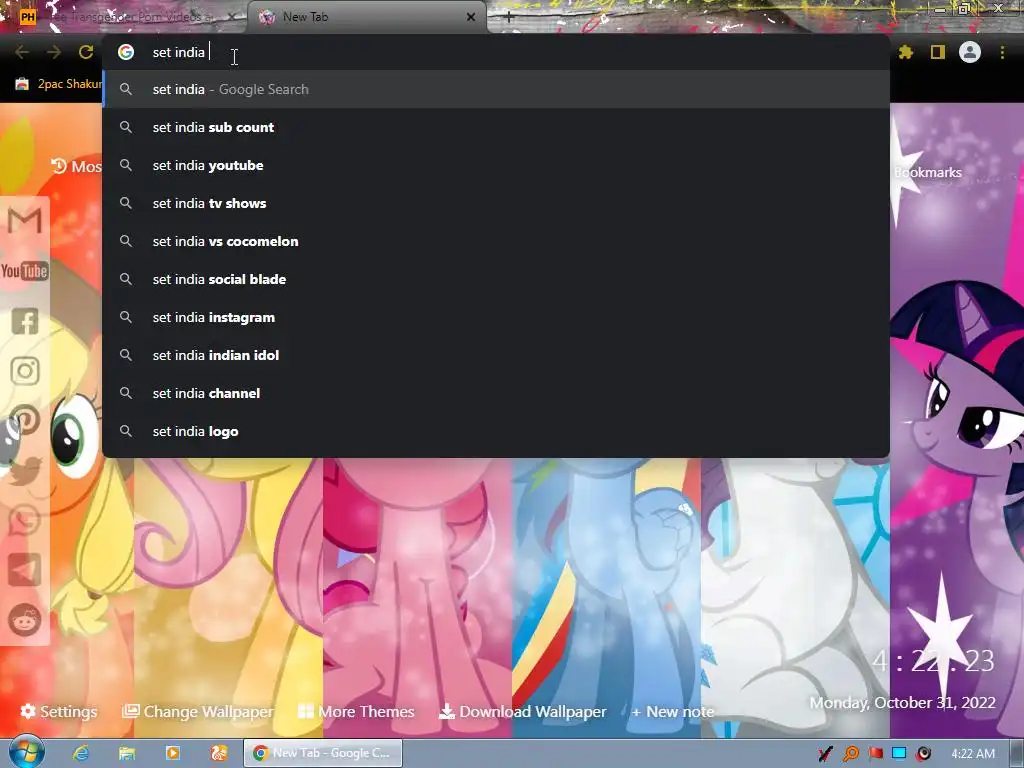Open Gmail shortcut in left sidebar
The width and height of the screenshot is (1024, 768).
[25, 221]
